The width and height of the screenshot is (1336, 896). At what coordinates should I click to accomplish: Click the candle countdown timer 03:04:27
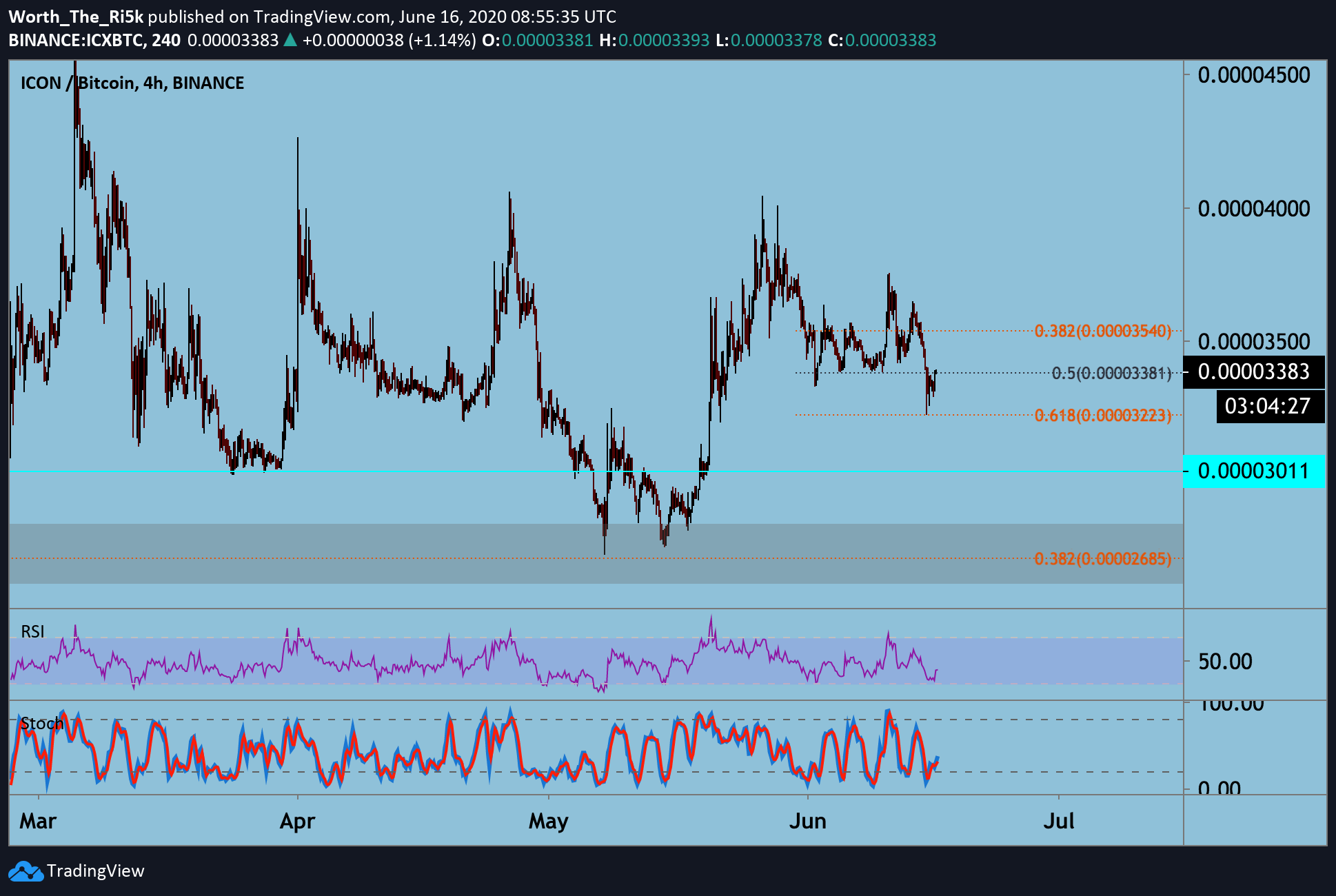[x=1271, y=406]
